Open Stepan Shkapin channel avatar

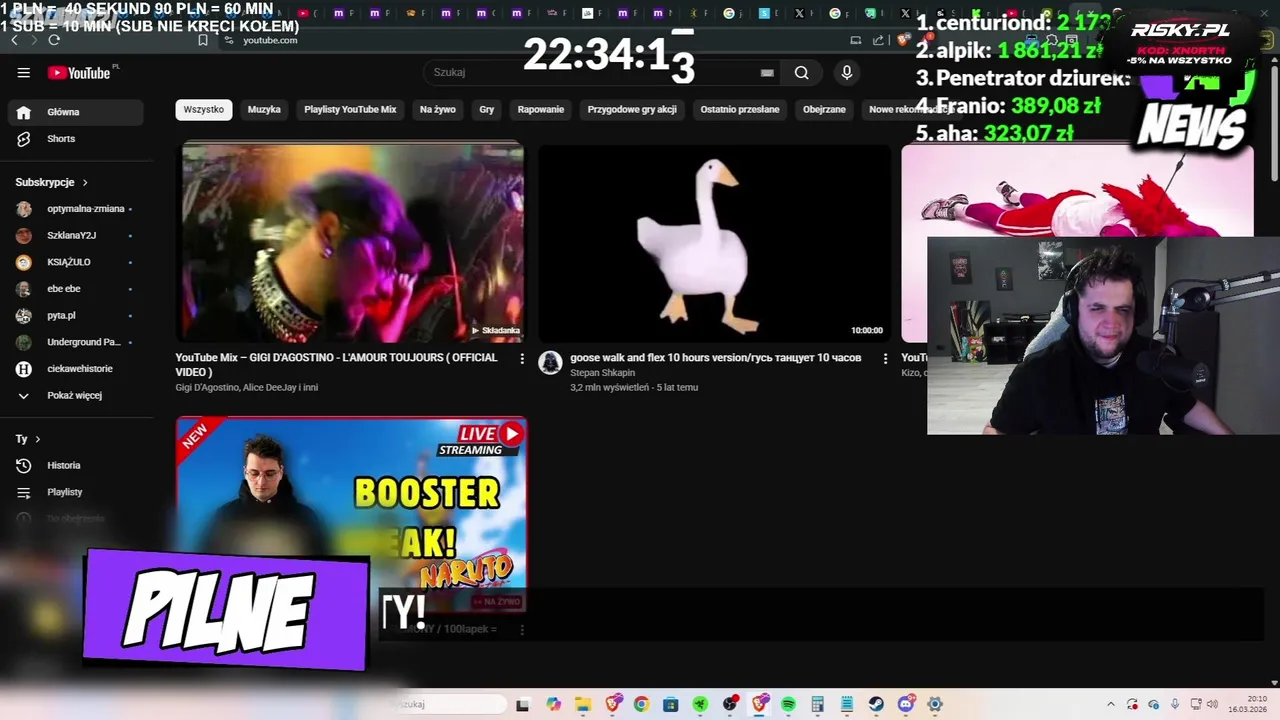click(550, 363)
